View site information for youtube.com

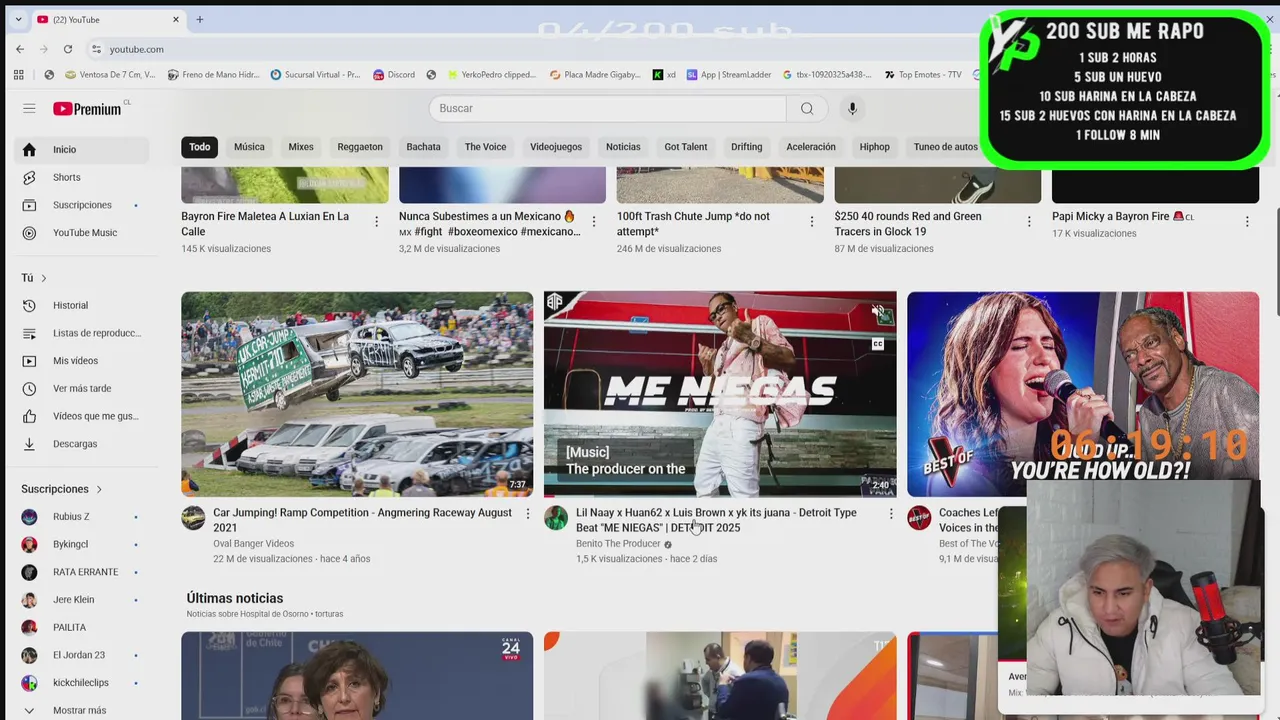coord(96,49)
